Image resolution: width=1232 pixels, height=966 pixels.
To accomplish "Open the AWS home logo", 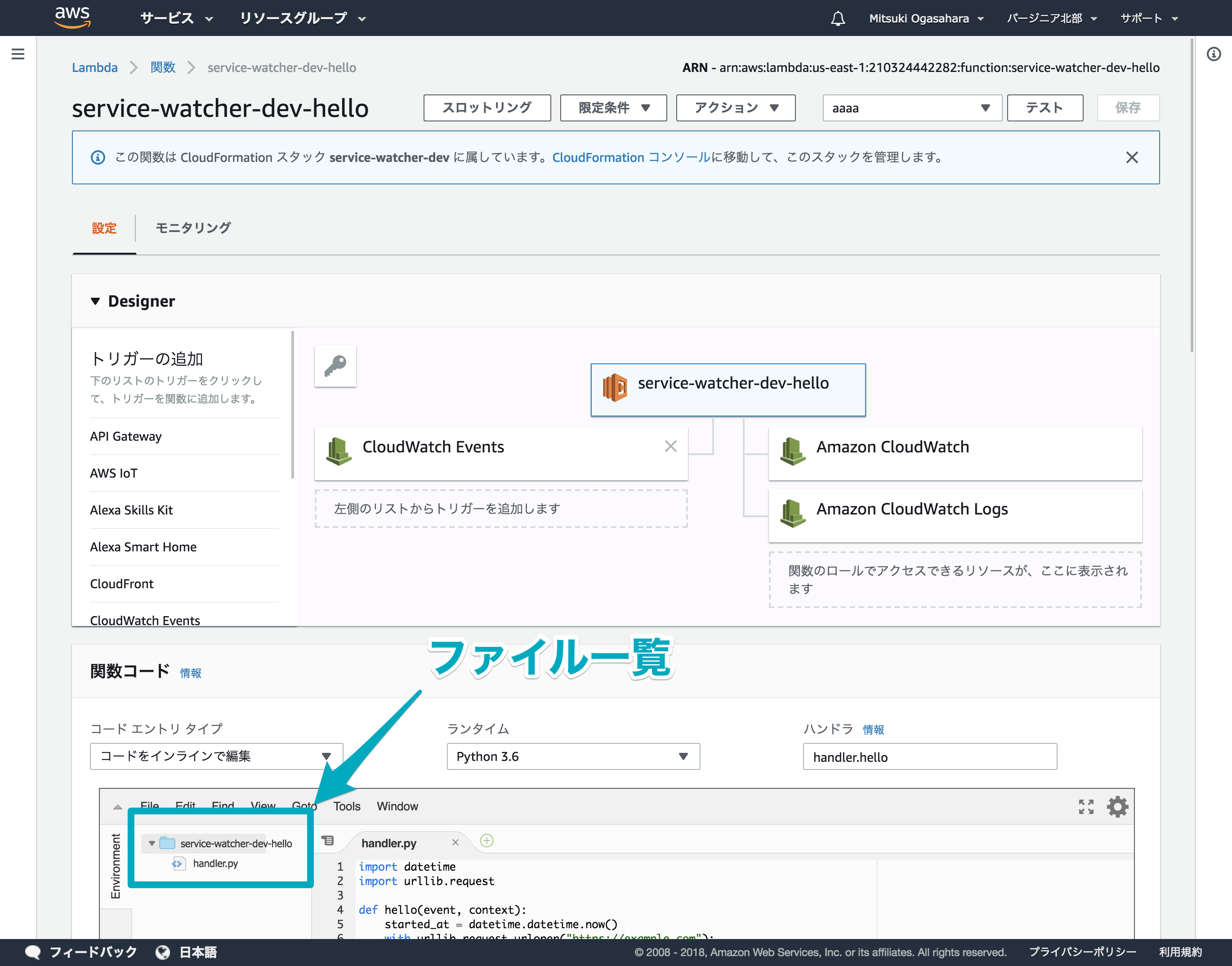I will click(x=72, y=18).
